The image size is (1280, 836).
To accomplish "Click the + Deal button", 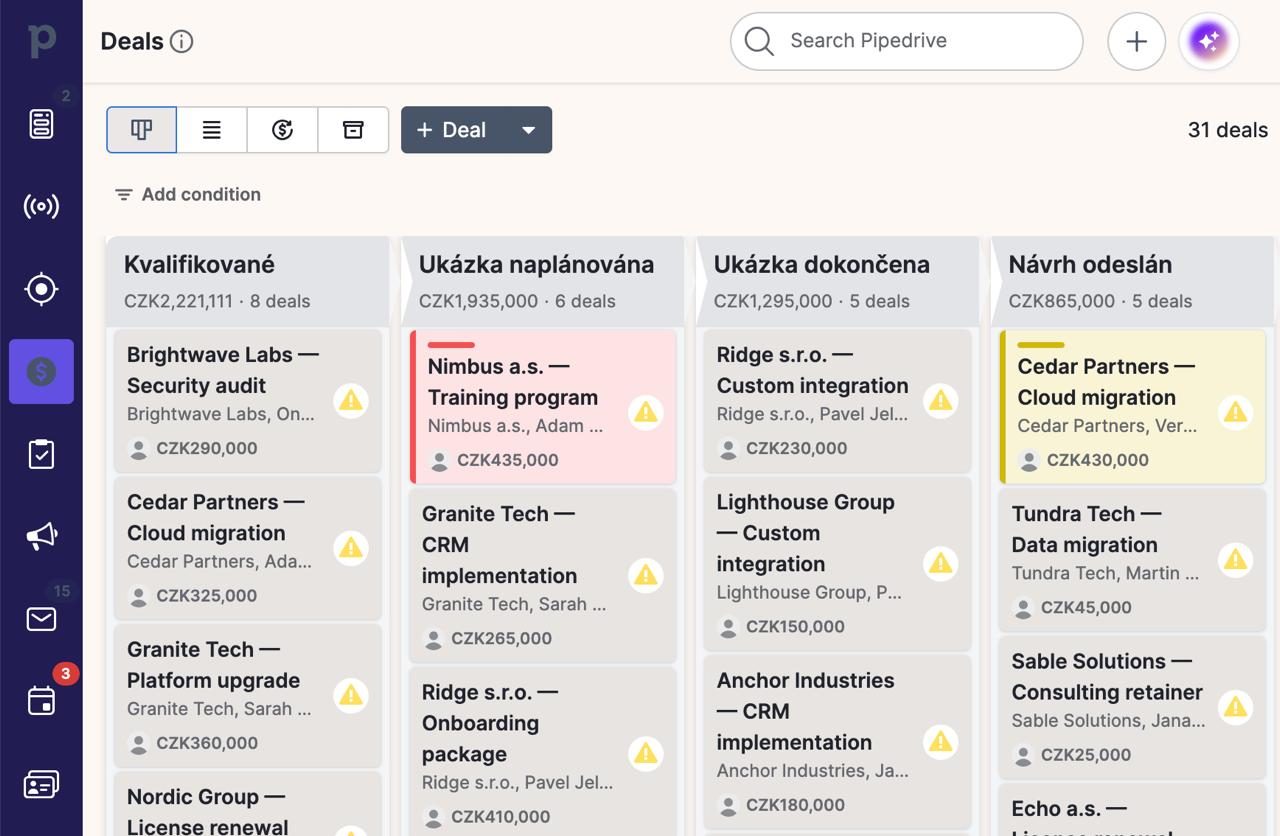I will coord(452,130).
